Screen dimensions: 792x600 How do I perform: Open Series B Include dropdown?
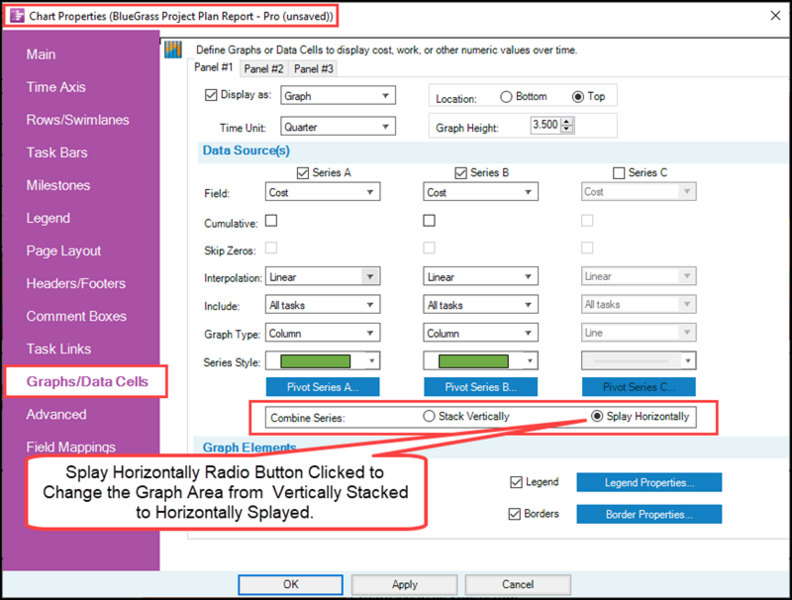tap(480, 305)
